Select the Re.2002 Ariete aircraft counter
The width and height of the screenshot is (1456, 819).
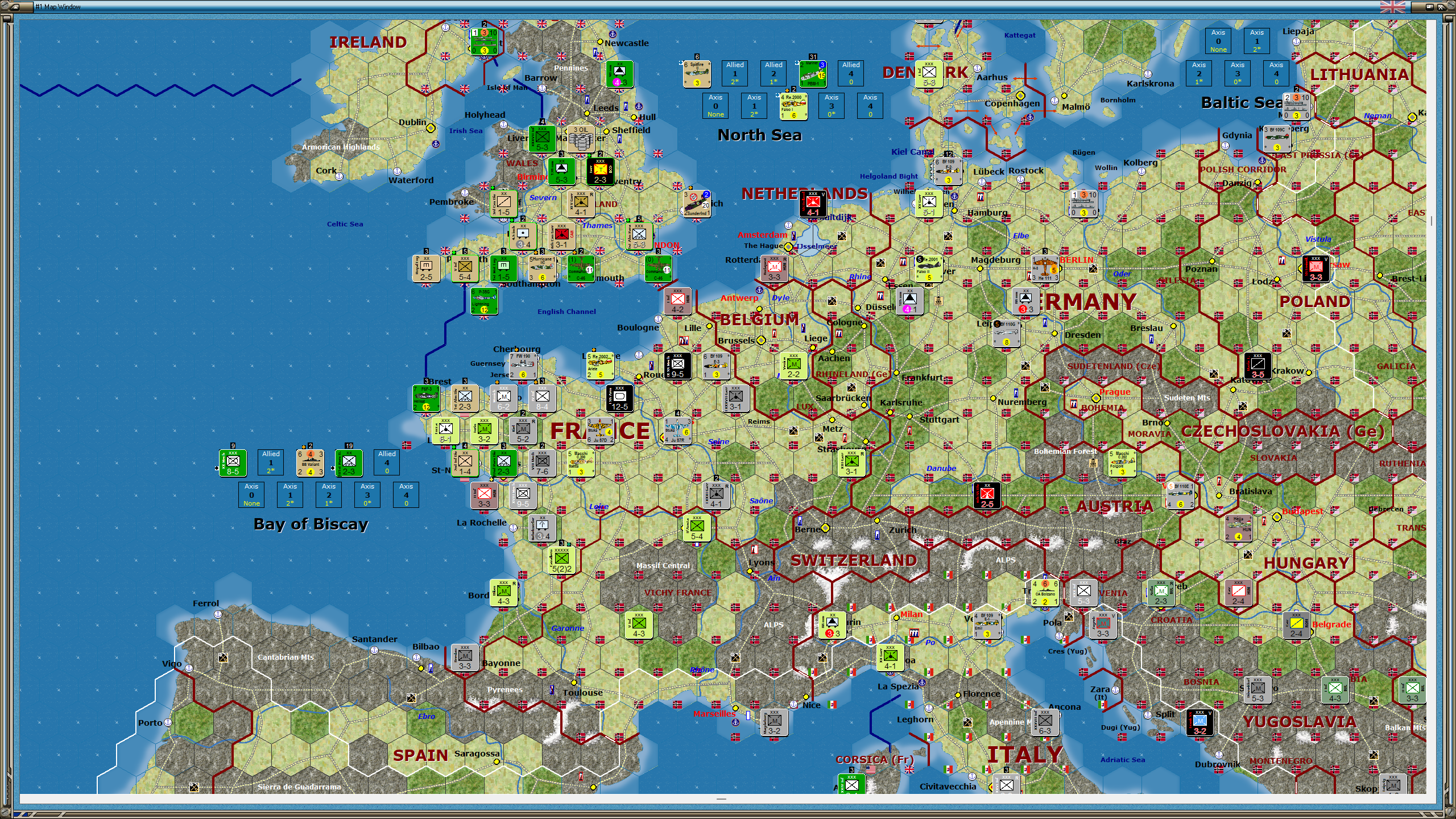click(600, 366)
